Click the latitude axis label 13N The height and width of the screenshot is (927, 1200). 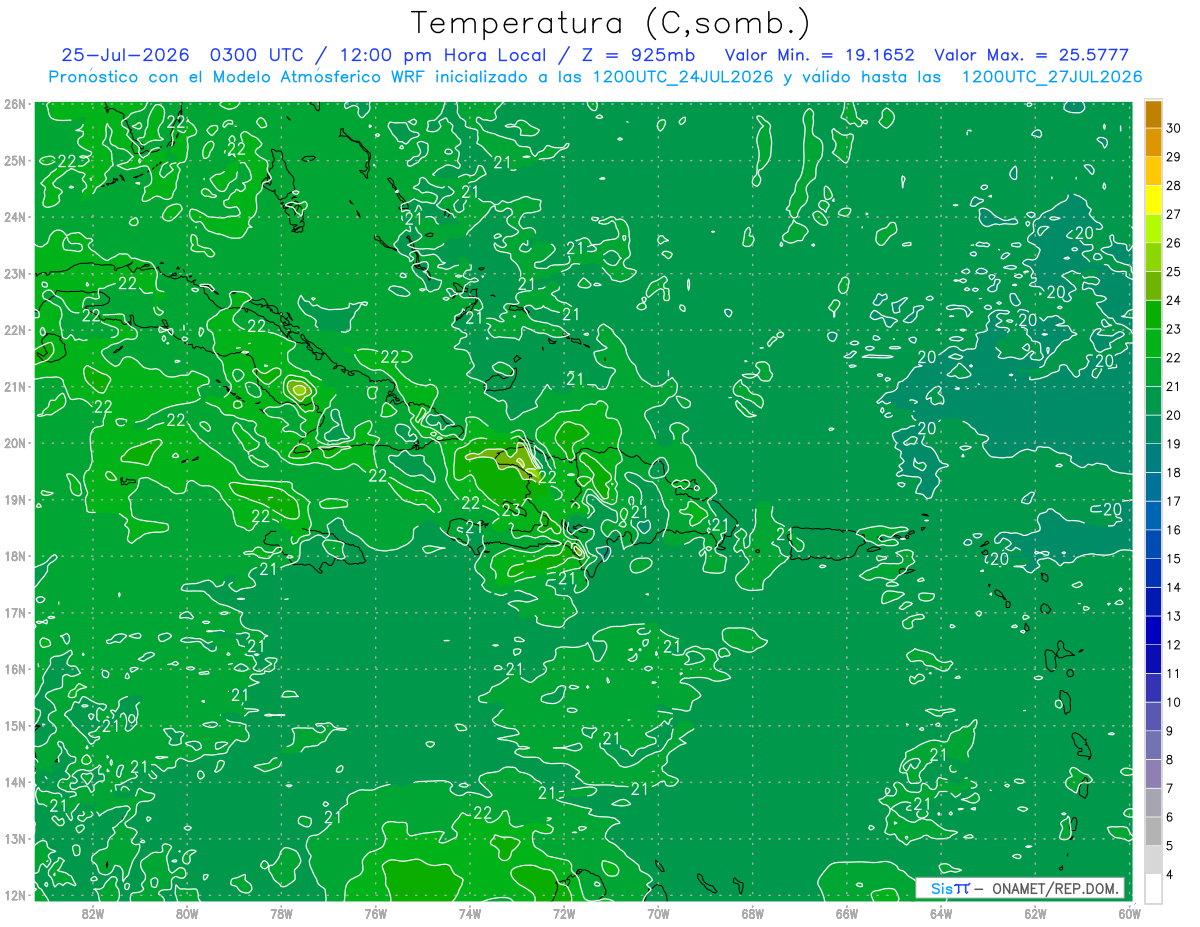point(14,838)
